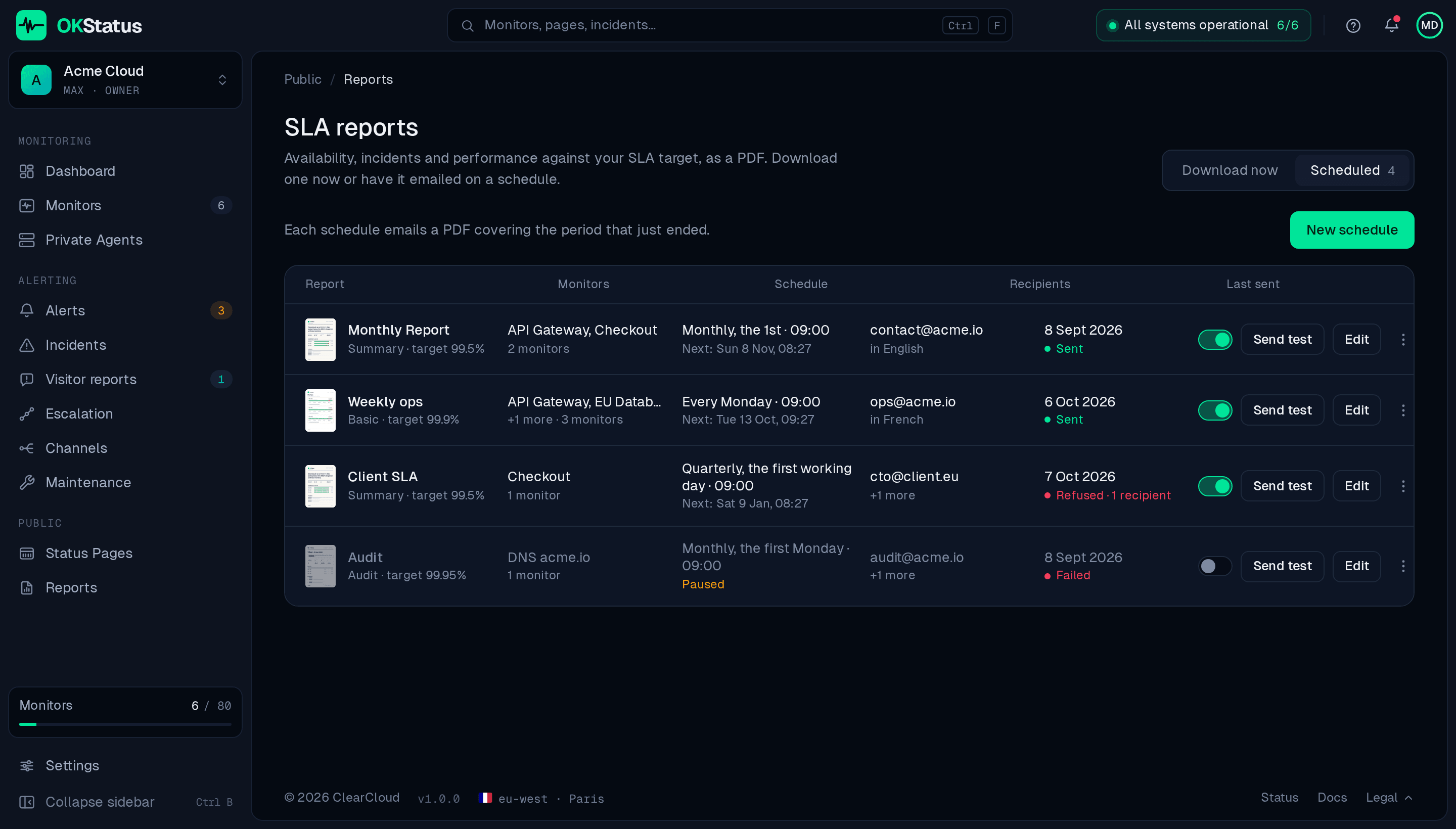
Task: Open the Weekly ops report thumbnail
Action: pyautogui.click(x=320, y=410)
